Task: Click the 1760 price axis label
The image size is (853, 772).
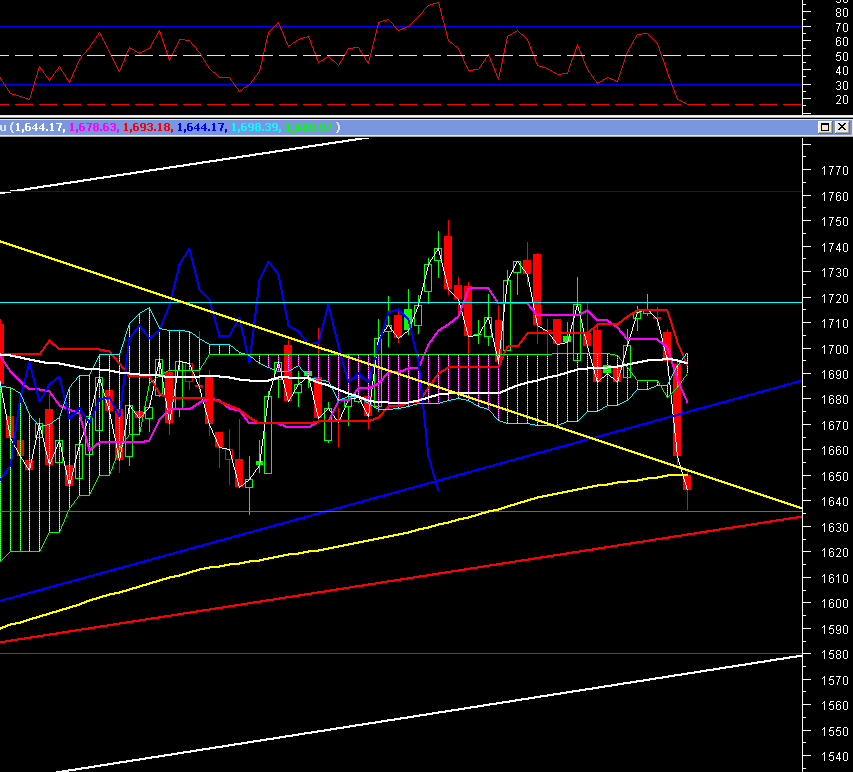Action: [x=835, y=196]
